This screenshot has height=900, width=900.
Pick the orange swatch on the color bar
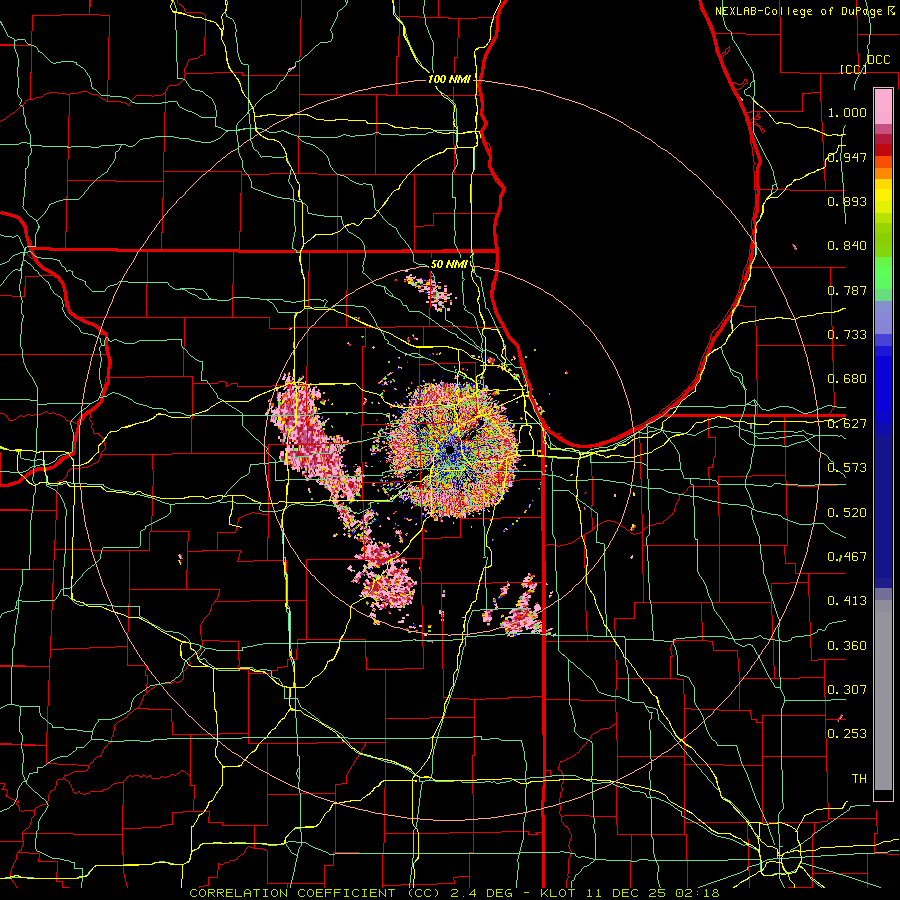pos(883,173)
